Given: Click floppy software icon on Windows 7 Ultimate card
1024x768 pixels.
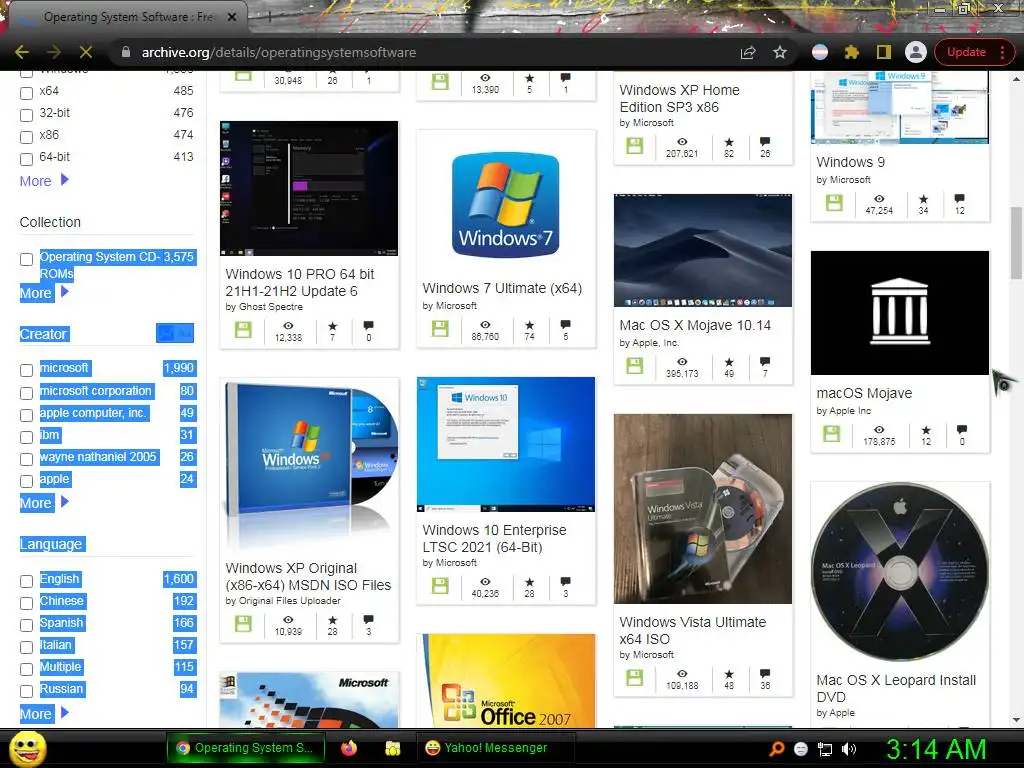Looking at the screenshot, I should point(440,328).
